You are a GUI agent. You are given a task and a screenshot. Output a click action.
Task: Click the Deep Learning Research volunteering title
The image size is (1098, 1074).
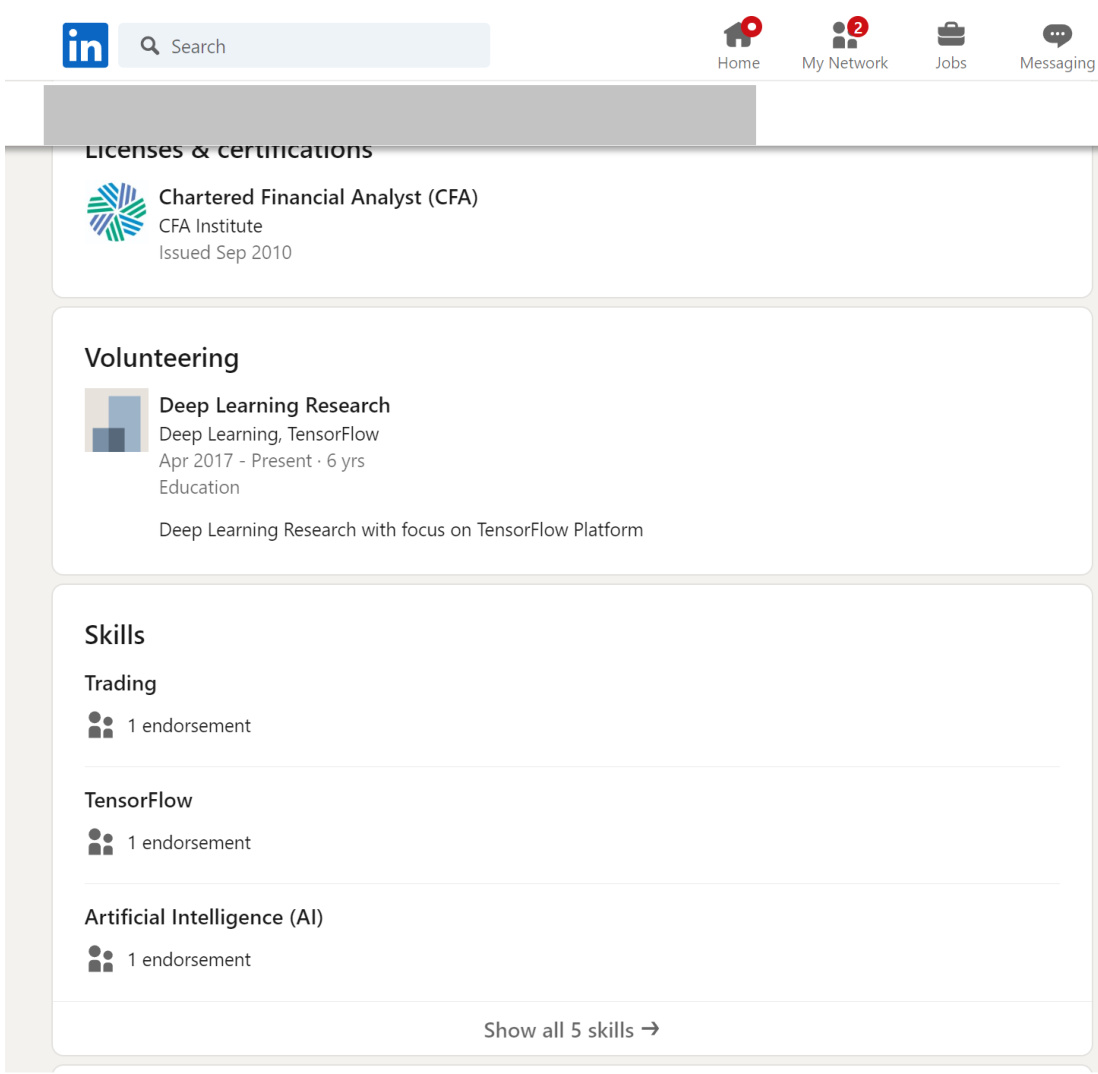pyautogui.click(x=274, y=405)
